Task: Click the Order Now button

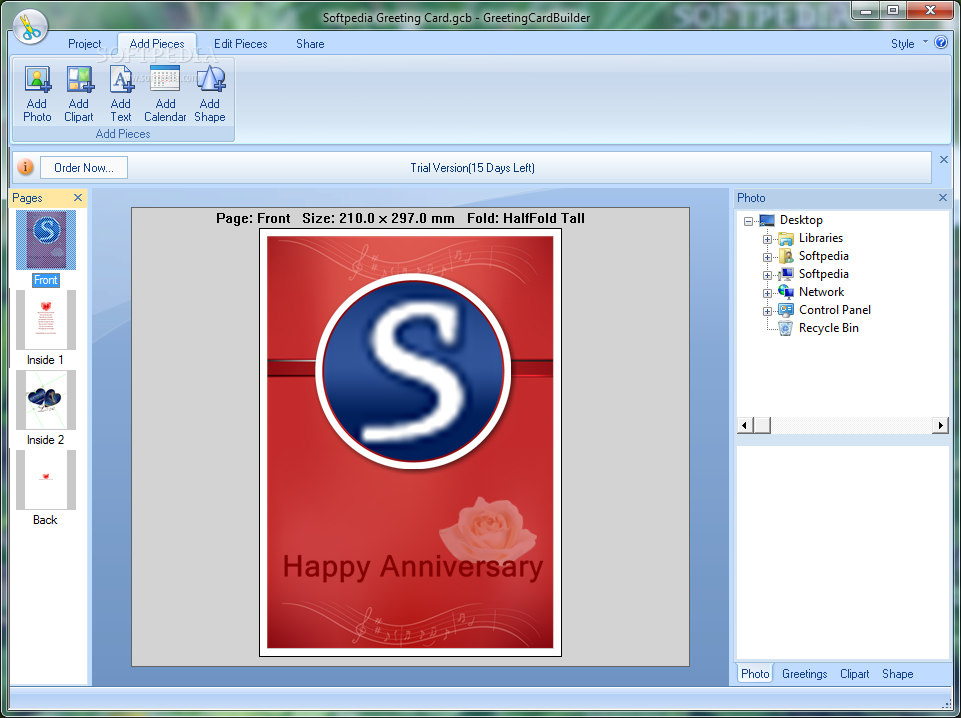Action: coord(84,167)
